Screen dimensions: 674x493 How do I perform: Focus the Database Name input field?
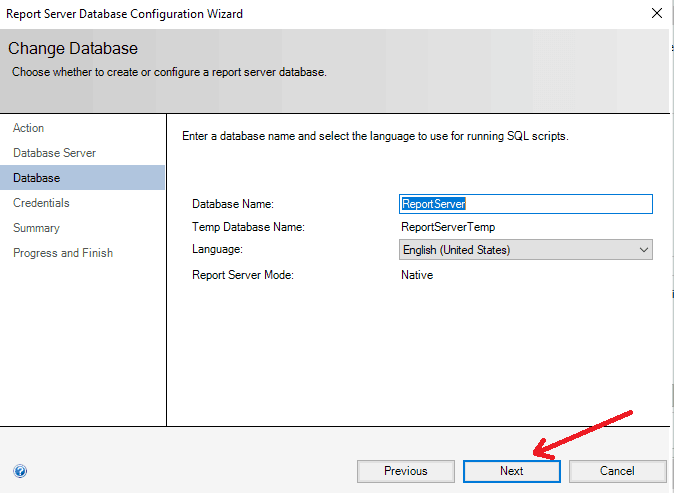[526, 204]
